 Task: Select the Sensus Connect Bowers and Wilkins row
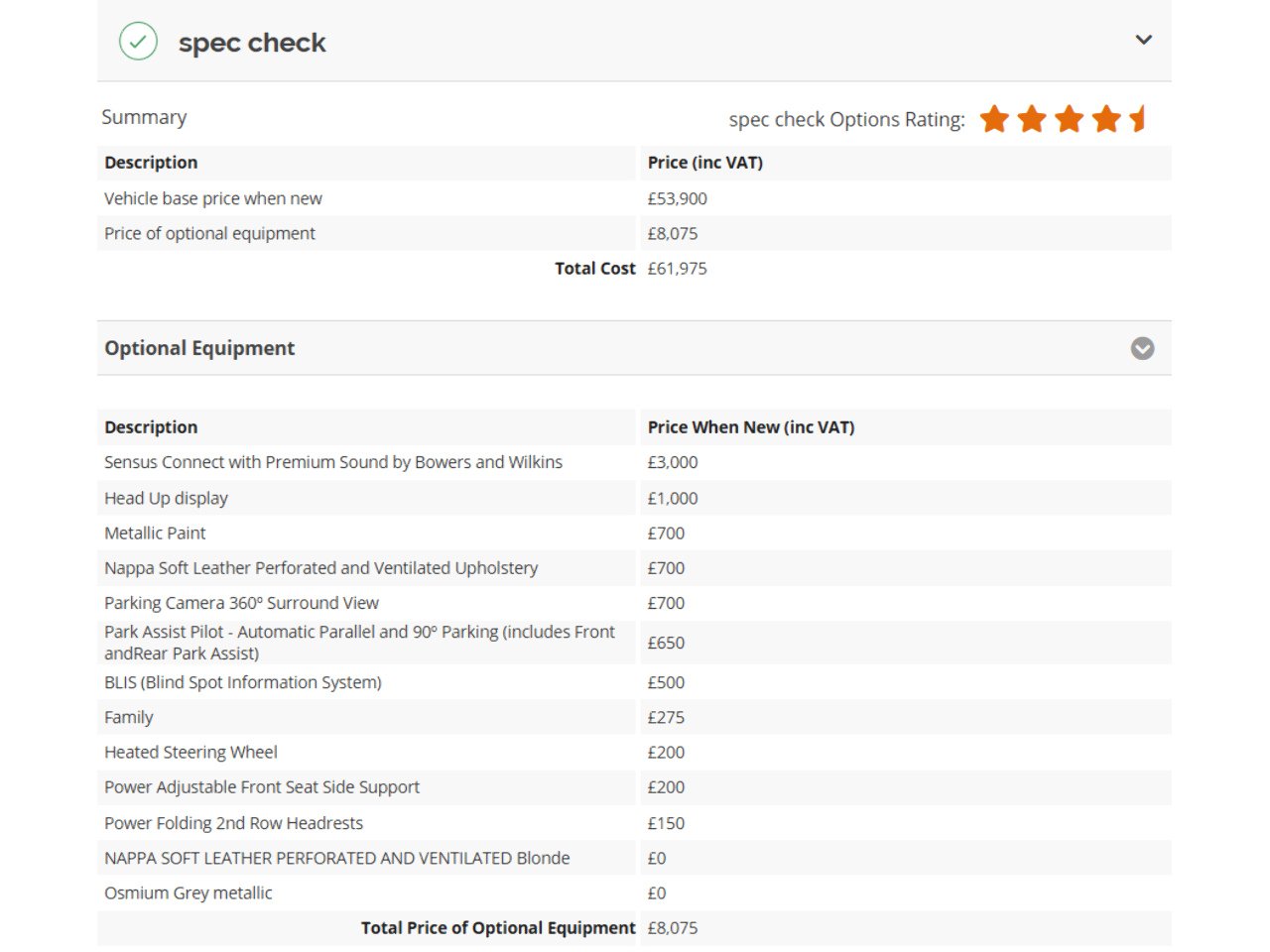point(634,462)
